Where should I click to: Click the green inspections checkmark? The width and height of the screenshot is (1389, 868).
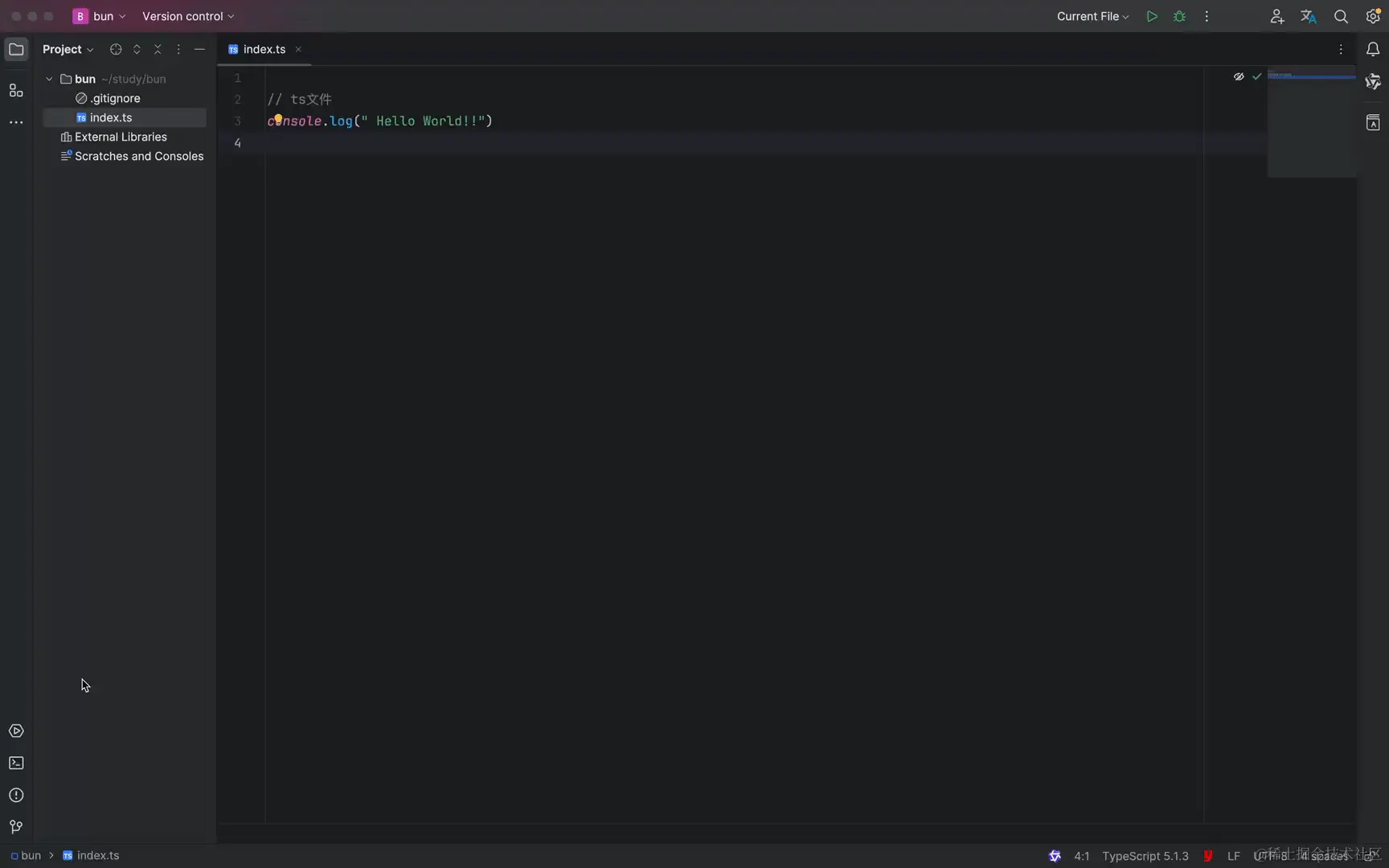[x=1257, y=76]
